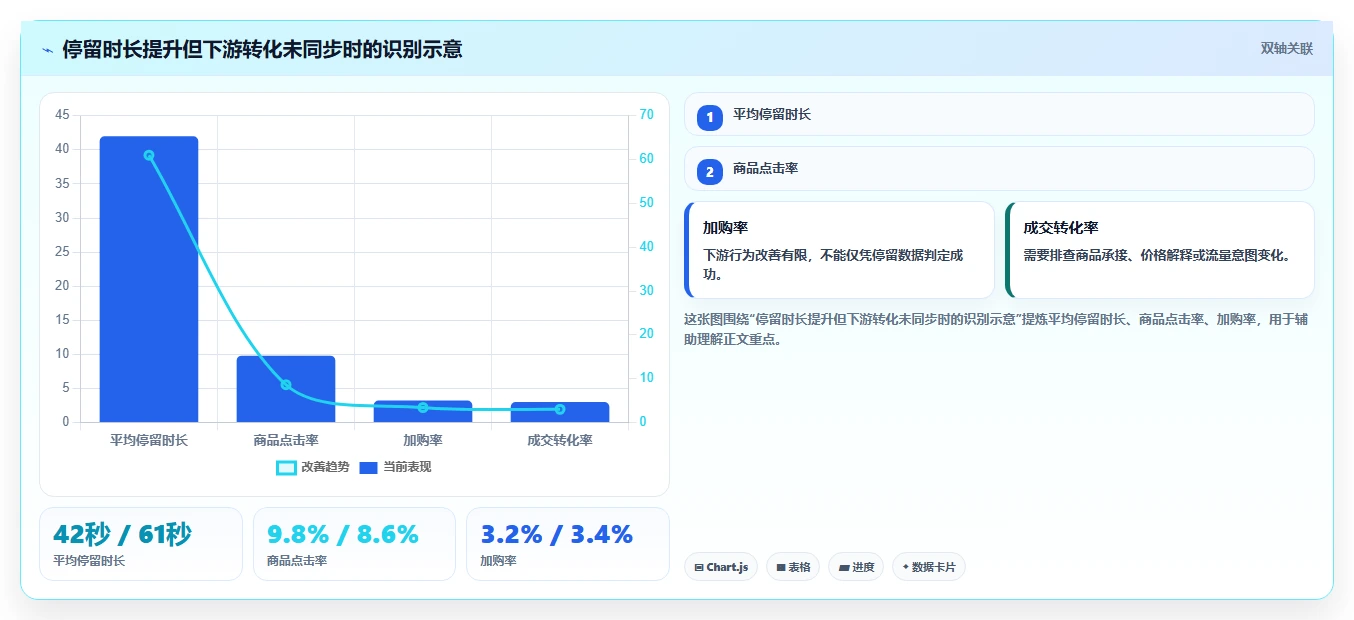This screenshot has width=1354, height=620.
Task: Toggle the 当前表现 legend item
Action: point(395,467)
